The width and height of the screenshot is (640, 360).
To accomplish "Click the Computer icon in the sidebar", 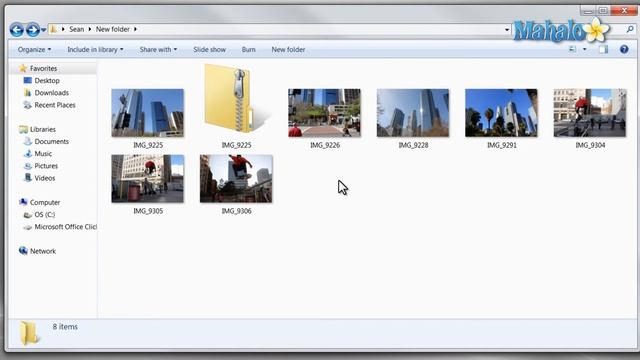I will pyautogui.click(x=23, y=202).
